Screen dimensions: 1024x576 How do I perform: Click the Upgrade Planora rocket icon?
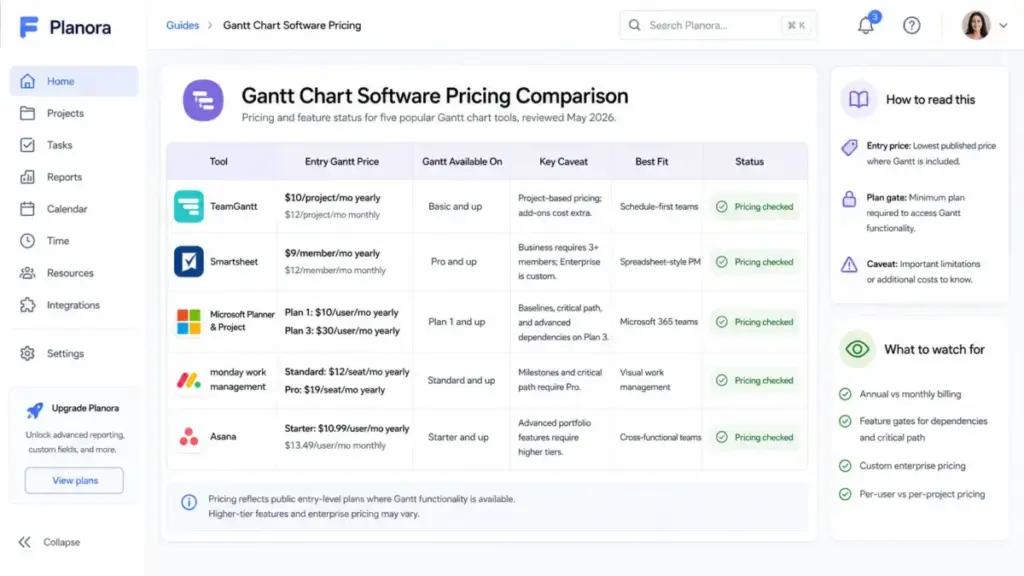coord(35,409)
